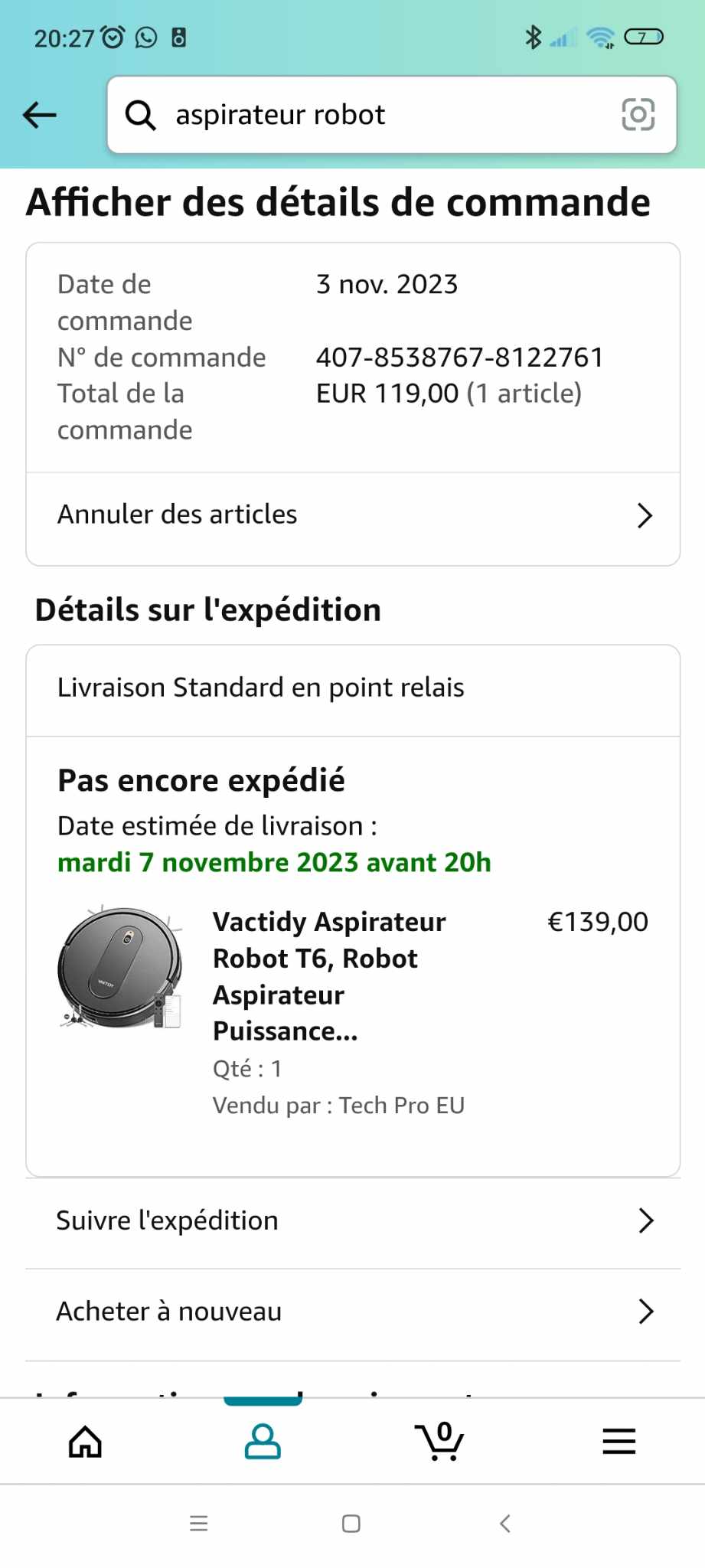Screen dimensions: 705x1568
Task: Tap the Annuler des articles label
Action: 178,514
